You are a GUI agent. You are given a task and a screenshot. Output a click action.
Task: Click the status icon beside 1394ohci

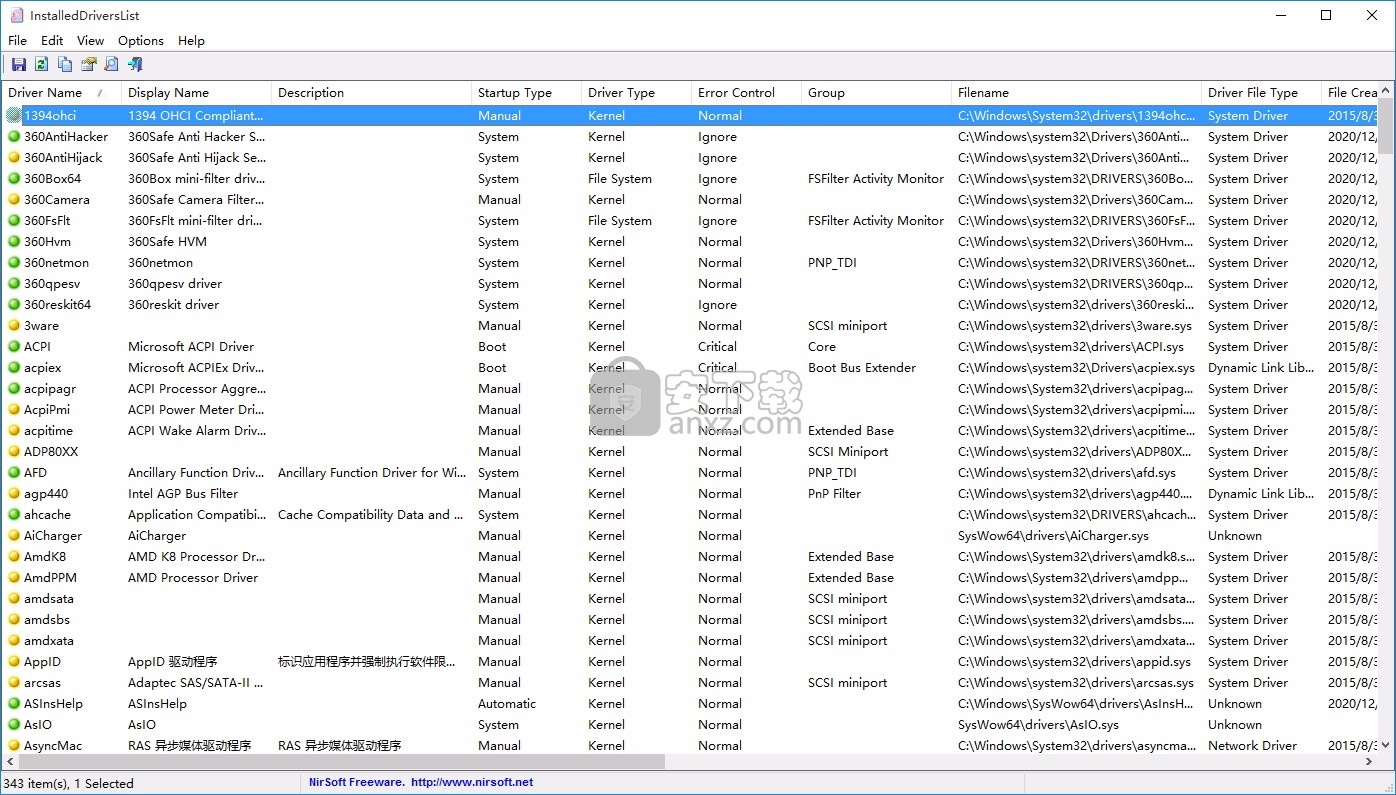(14, 116)
